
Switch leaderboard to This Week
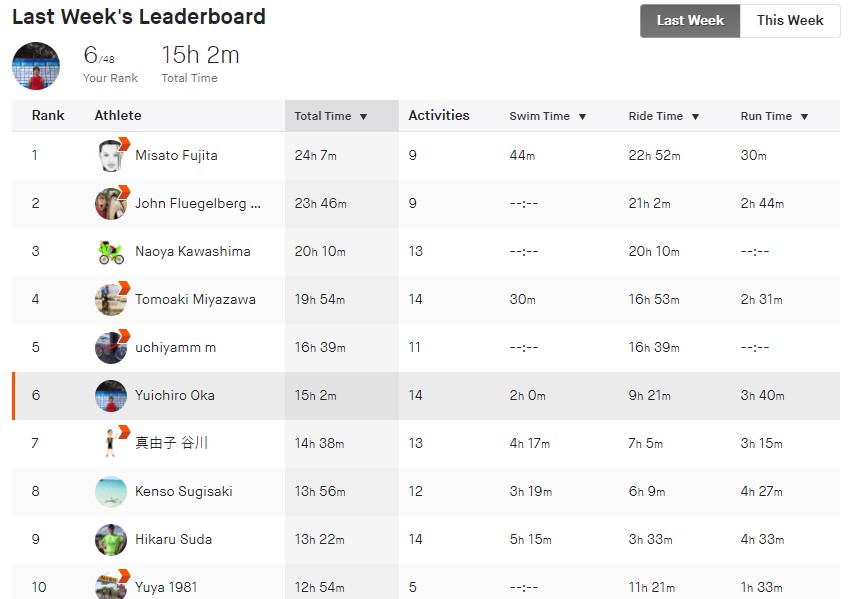tap(790, 21)
